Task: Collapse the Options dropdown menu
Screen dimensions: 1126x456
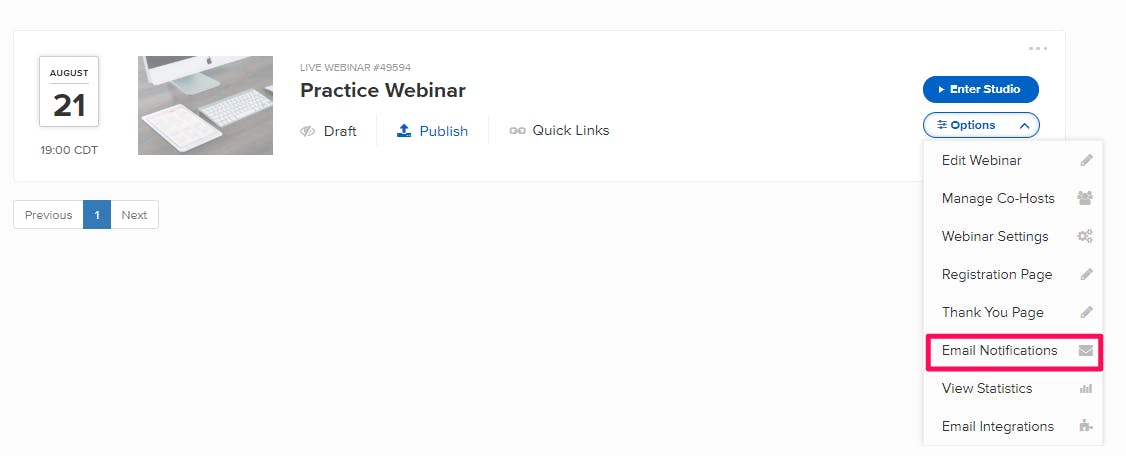Action: (x=981, y=126)
